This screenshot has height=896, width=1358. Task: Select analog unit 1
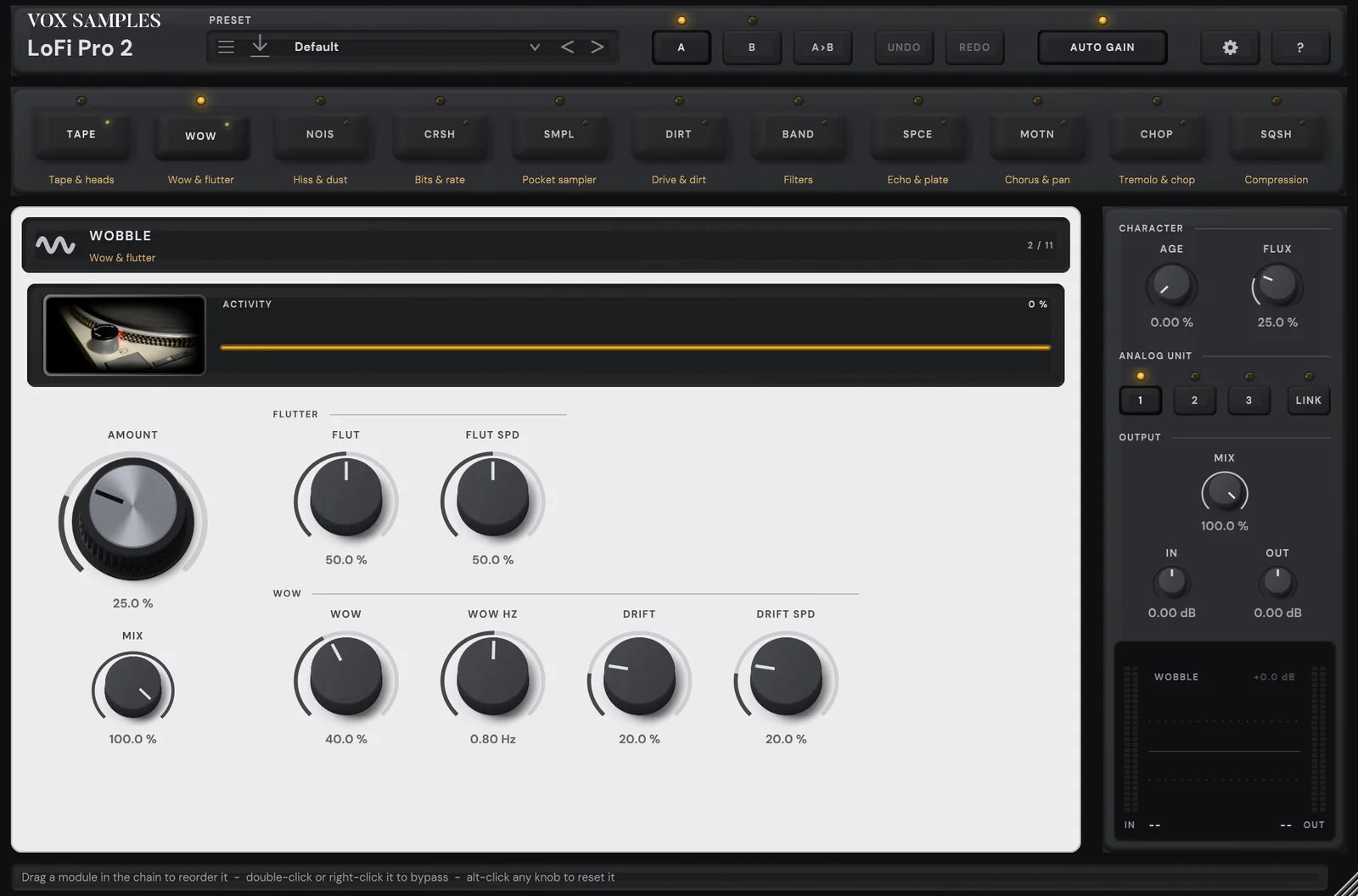pos(1140,400)
